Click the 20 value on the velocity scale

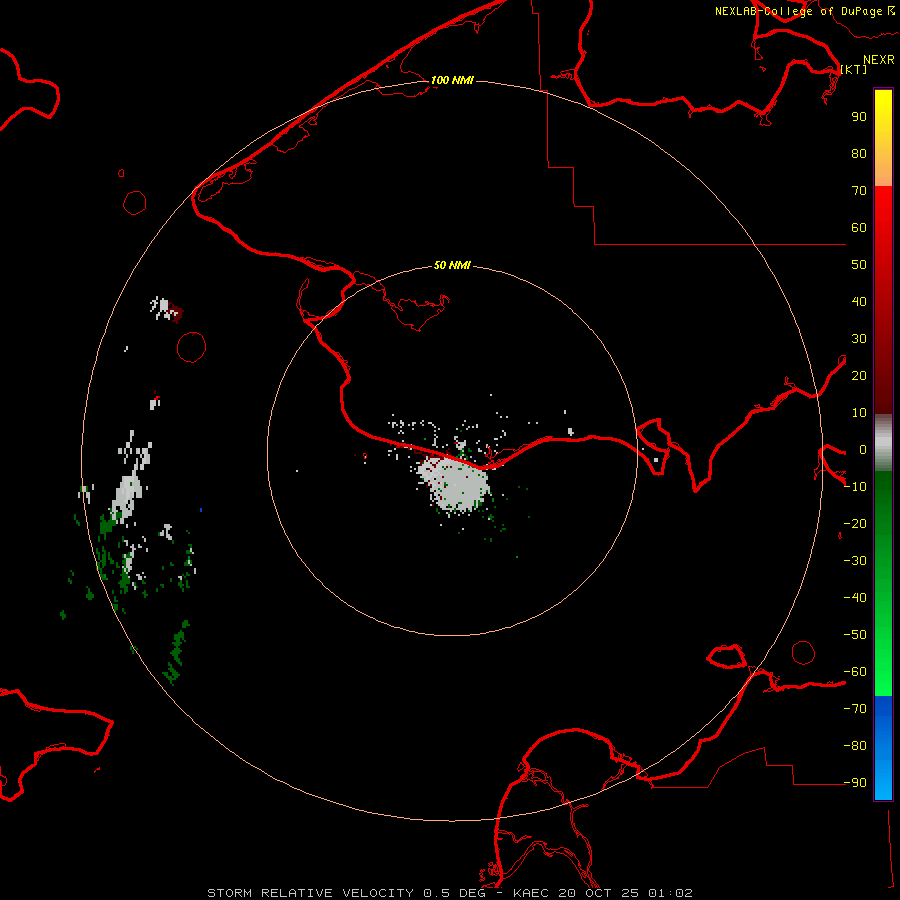point(859,376)
